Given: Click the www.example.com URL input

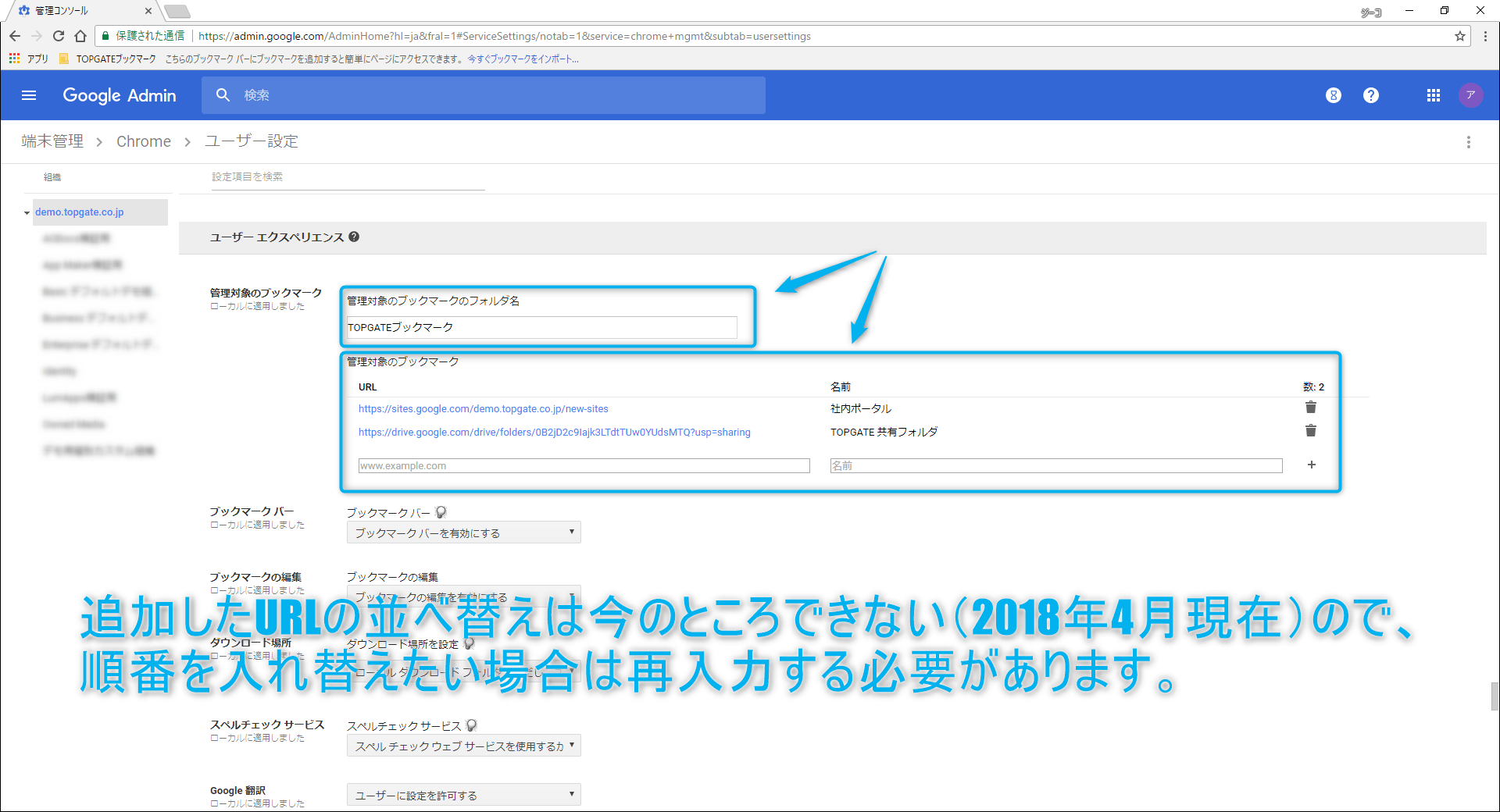Looking at the screenshot, I should point(584,465).
